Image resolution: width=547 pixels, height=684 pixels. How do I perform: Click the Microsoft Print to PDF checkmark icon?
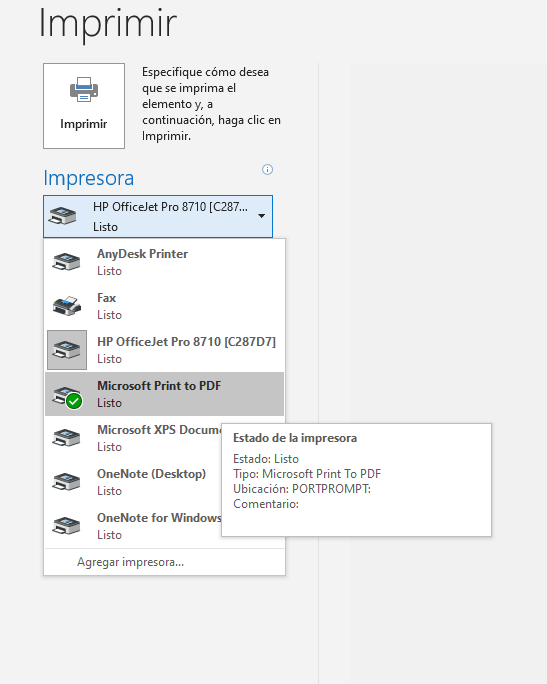74,401
